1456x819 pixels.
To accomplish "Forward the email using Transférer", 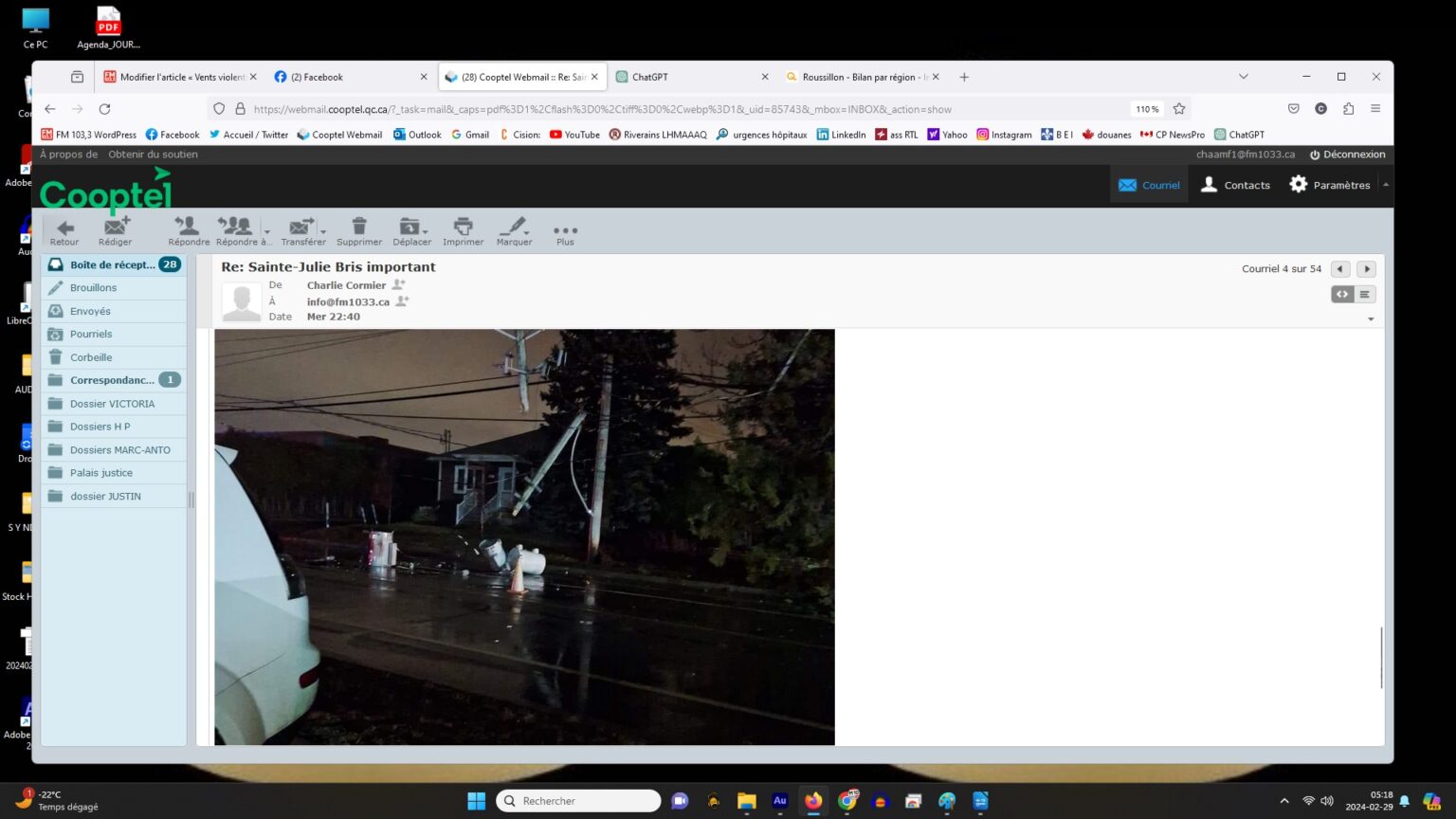I will (300, 228).
